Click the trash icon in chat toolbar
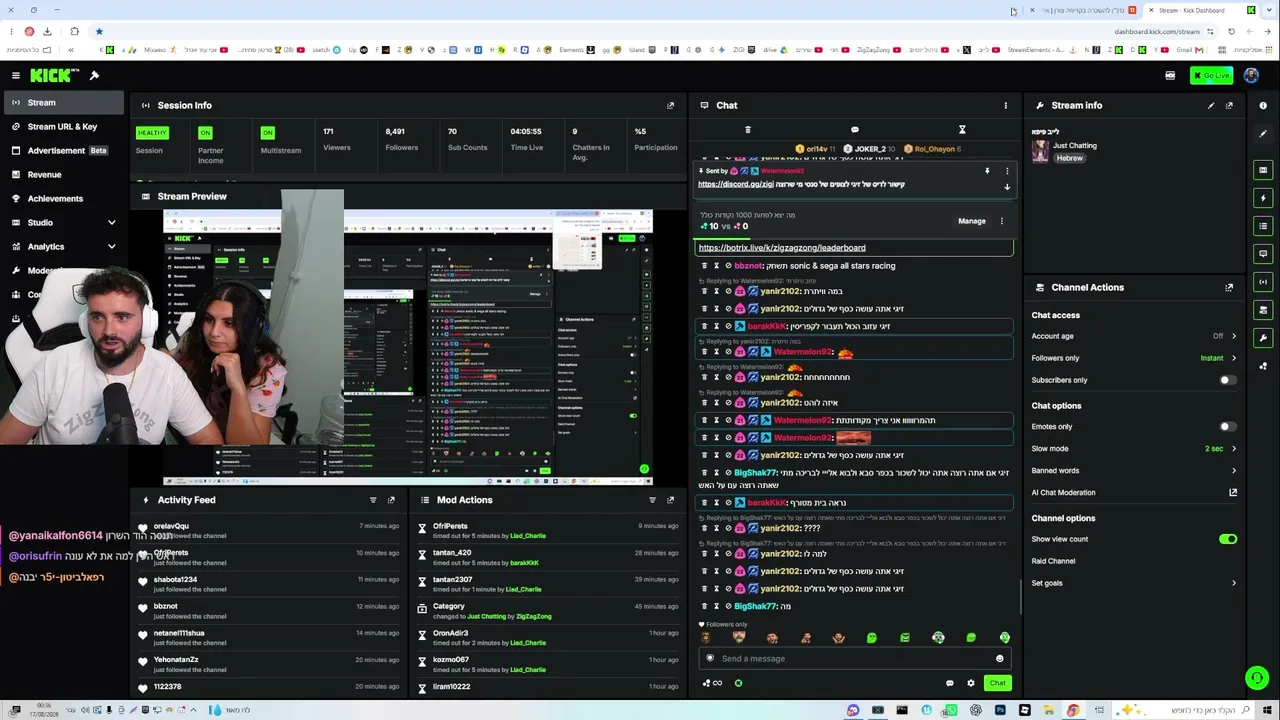 (747, 130)
